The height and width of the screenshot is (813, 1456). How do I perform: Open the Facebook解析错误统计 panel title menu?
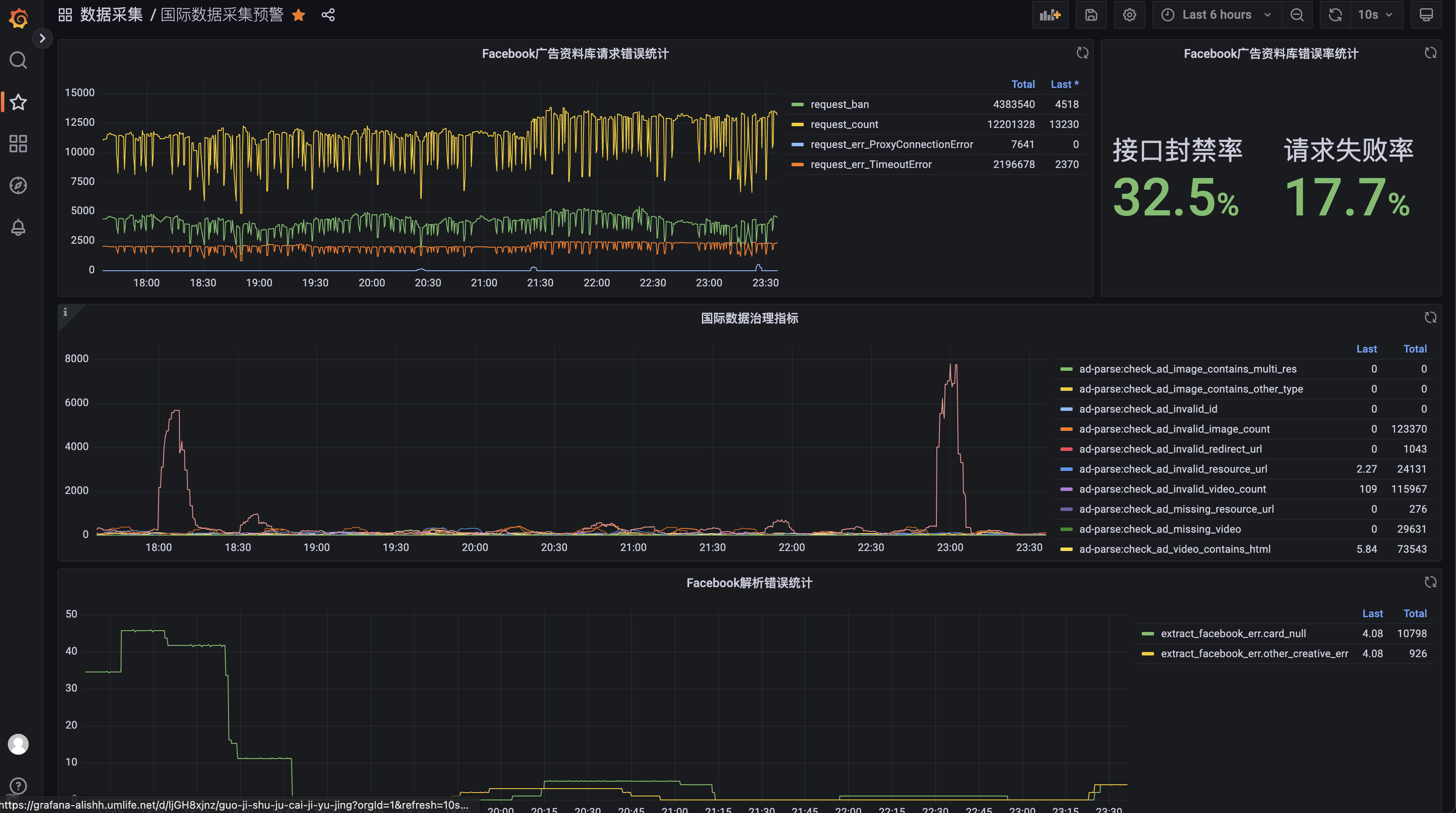coord(749,583)
